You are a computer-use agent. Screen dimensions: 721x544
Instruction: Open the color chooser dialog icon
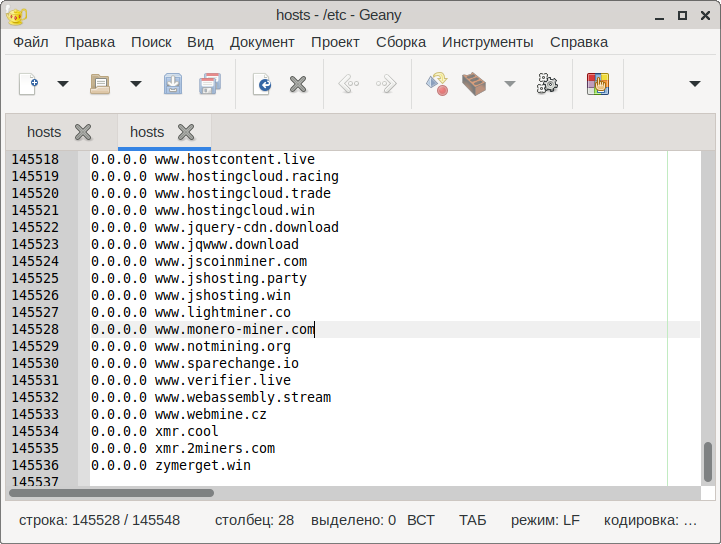click(598, 84)
